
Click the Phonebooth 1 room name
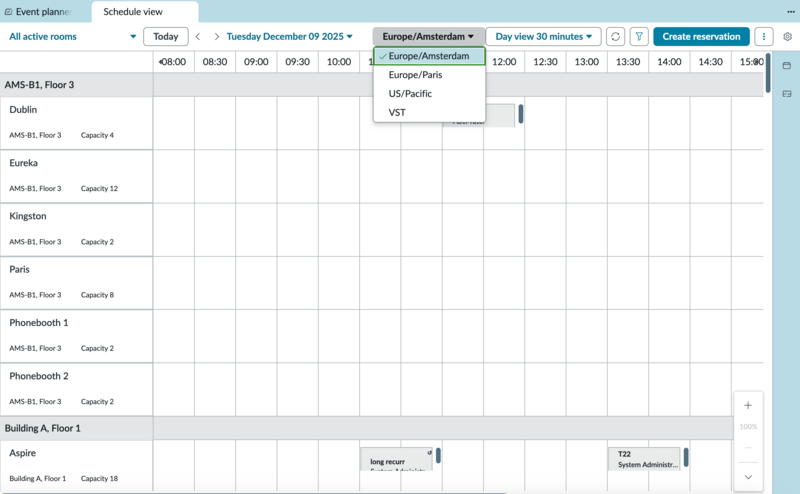click(x=39, y=323)
